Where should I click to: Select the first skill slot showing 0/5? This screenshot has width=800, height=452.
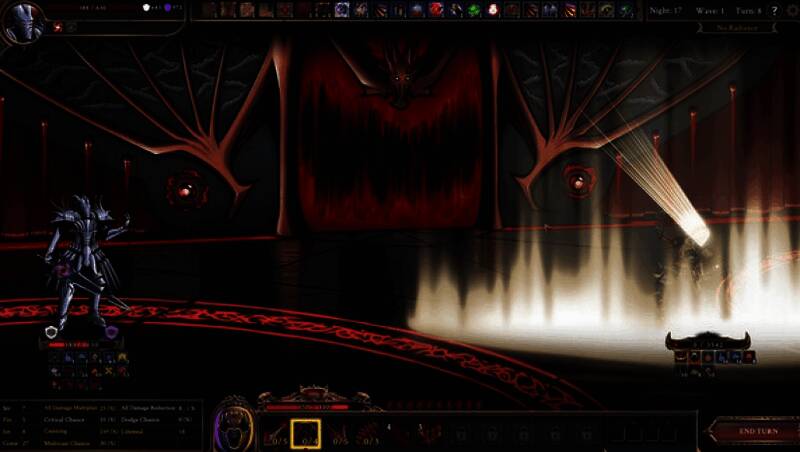(x=274, y=433)
